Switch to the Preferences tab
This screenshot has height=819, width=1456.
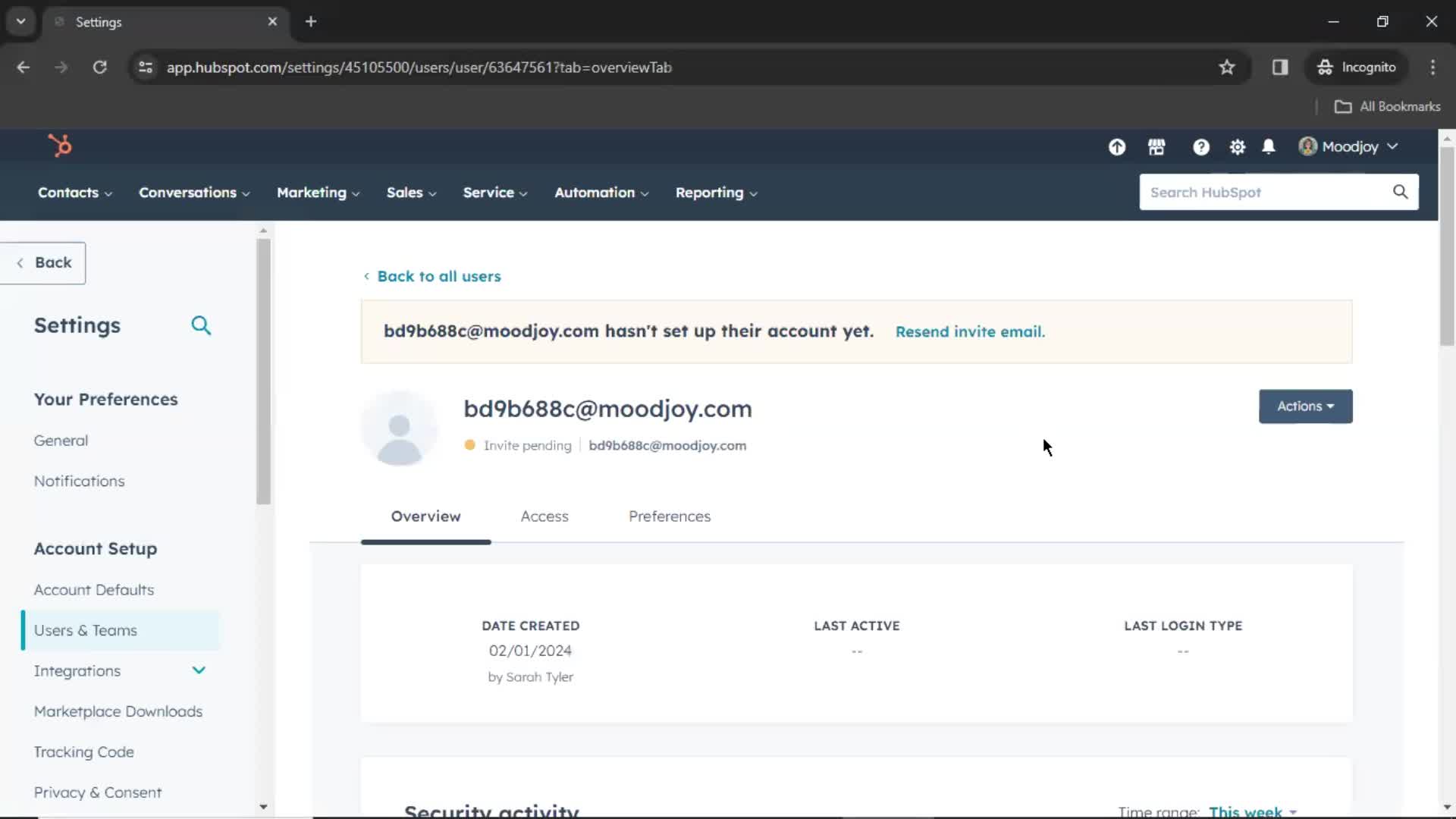click(669, 516)
